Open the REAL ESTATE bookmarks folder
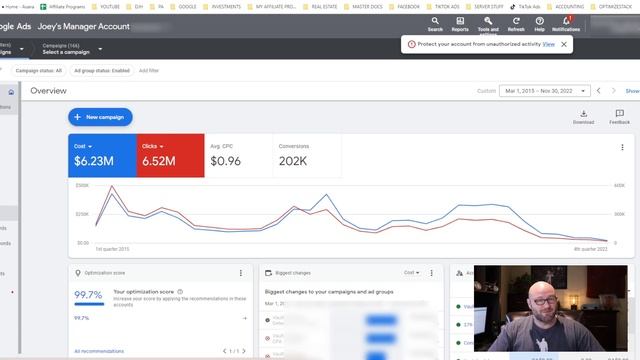 [x=320, y=7]
